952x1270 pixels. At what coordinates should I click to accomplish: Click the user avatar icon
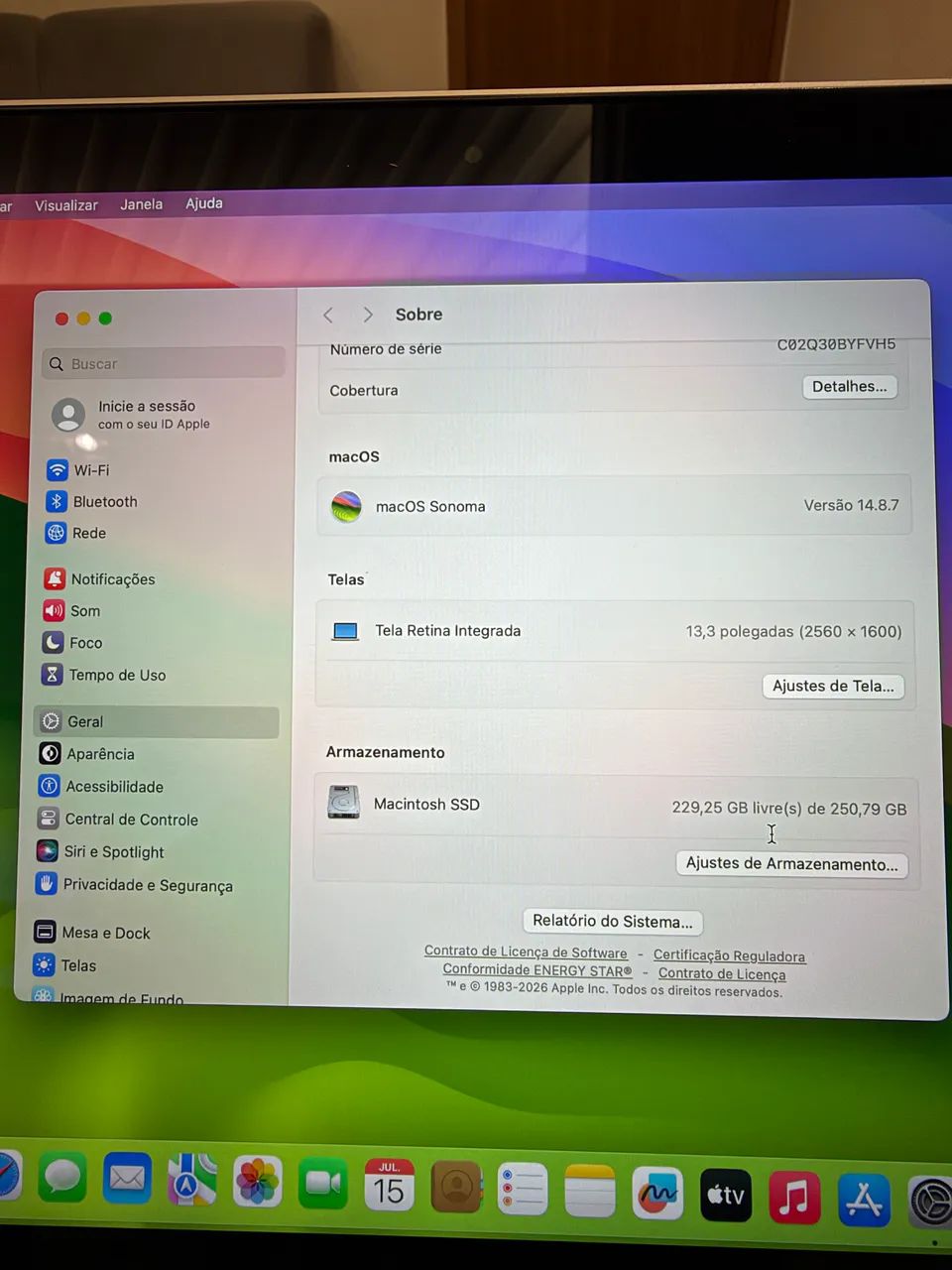(x=68, y=414)
